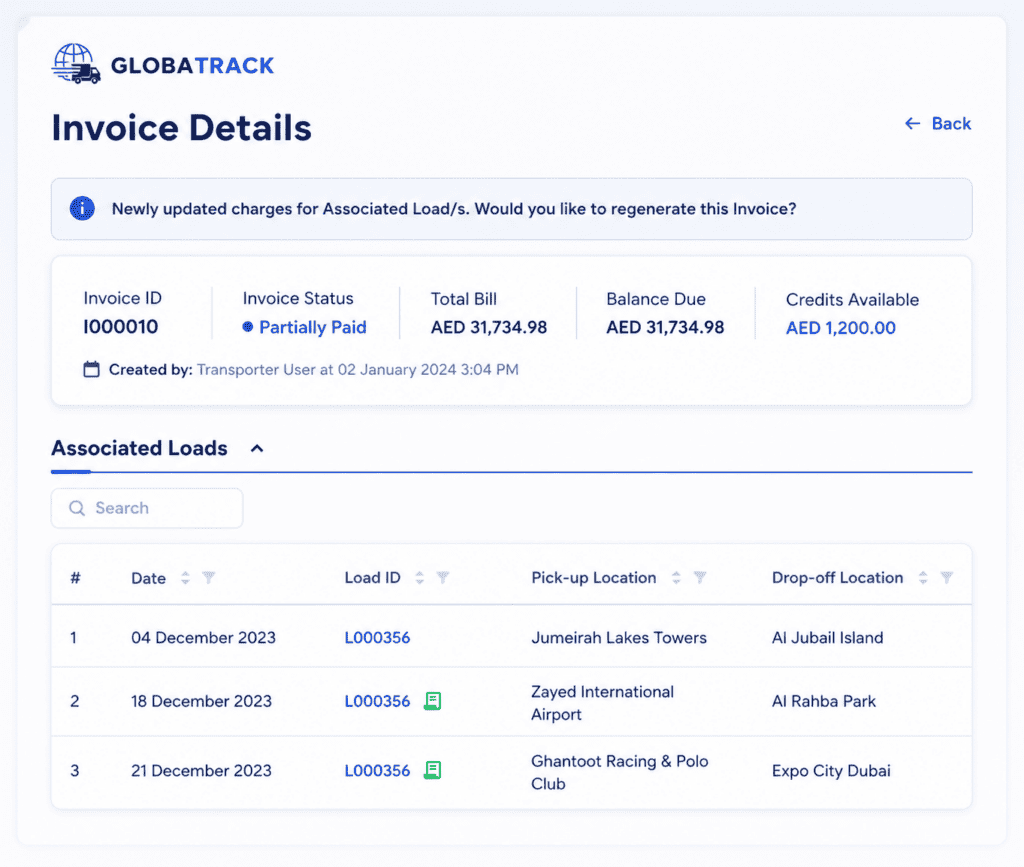Viewport: 1024px width, 867px height.
Task: Open load L000356 dated 04 December 2023
Action: (x=377, y=638)
